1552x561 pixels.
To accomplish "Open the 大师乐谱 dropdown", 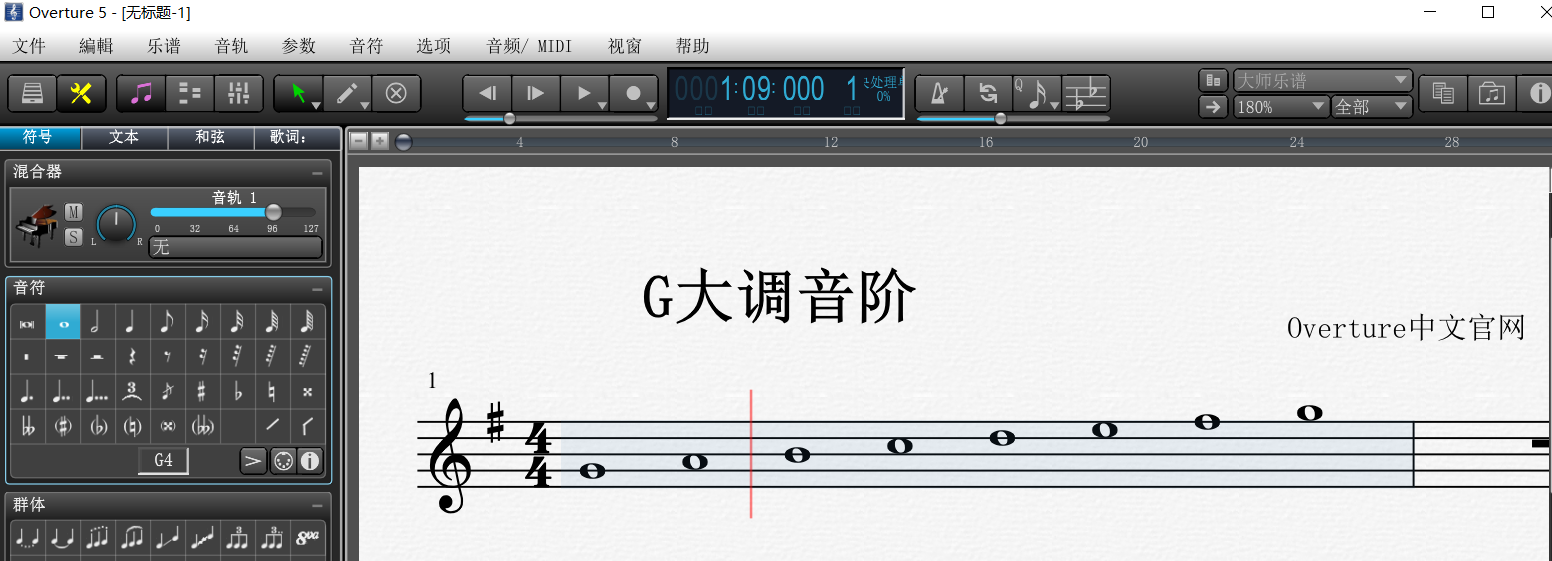I will (1323, 80).
